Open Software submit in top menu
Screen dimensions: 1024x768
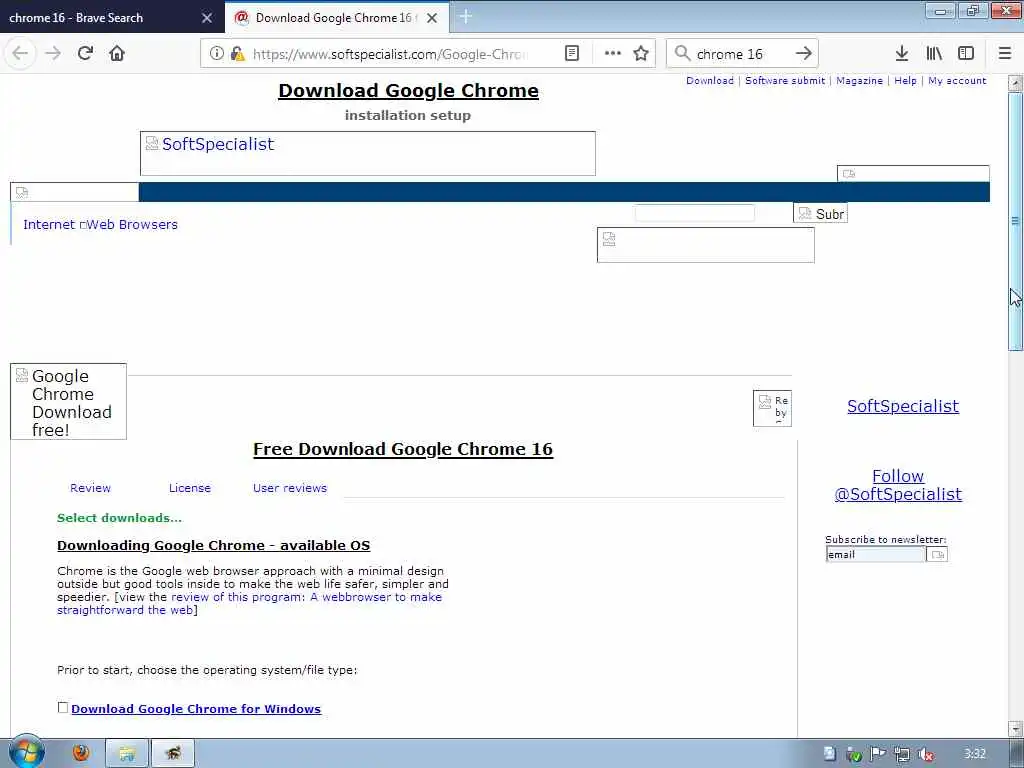click(785, 80)
